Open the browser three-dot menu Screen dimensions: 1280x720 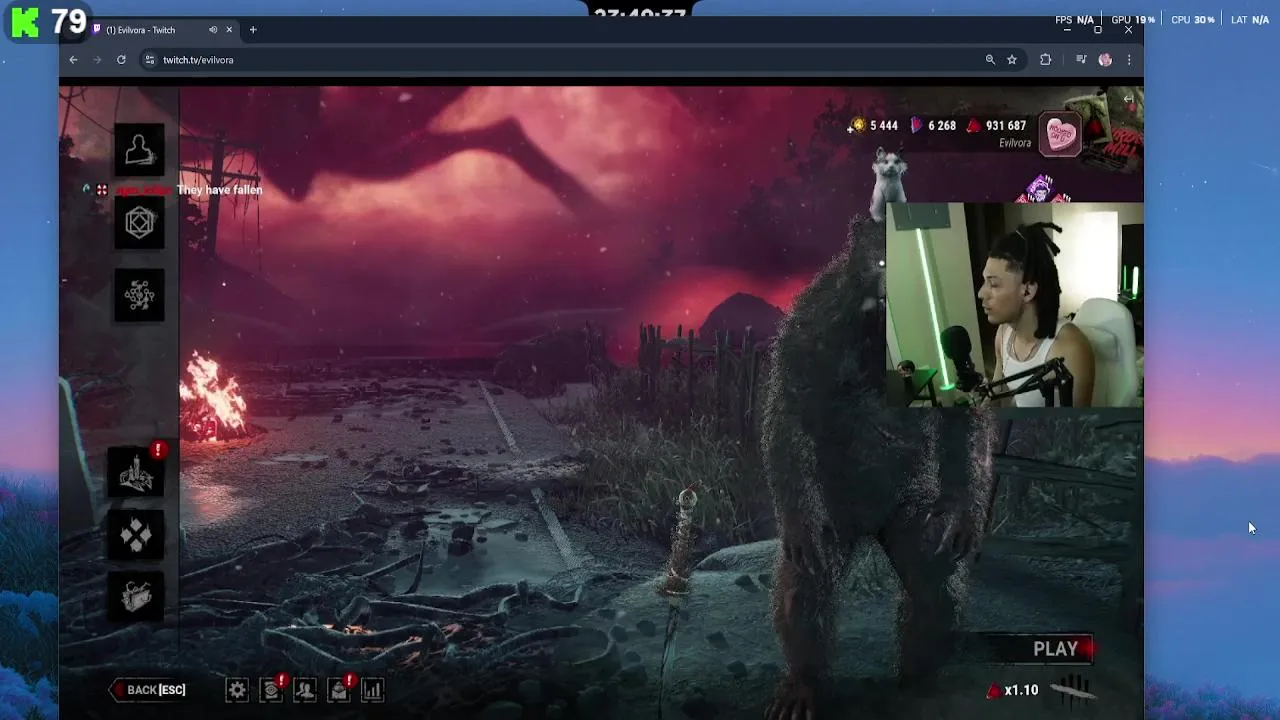pyautogui.click(x=1129, y=60)
